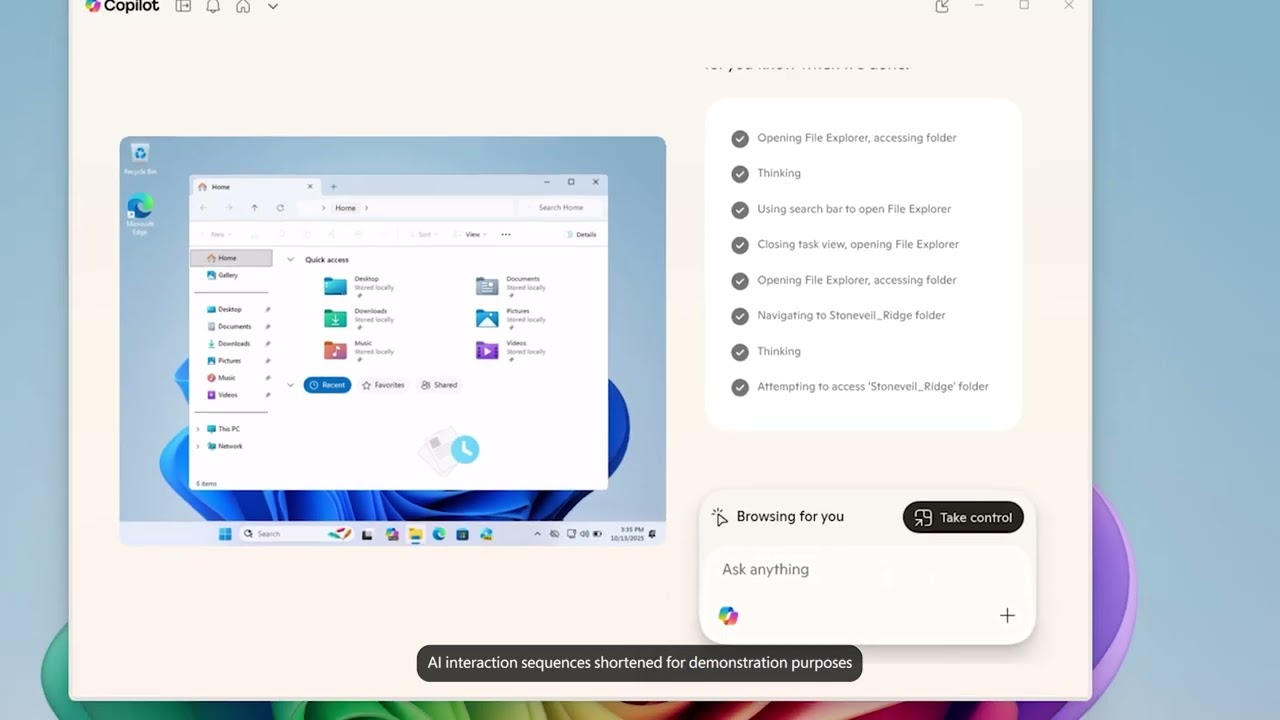Click the cursor icon next to Browsing for you

click(x=719, y=516)
